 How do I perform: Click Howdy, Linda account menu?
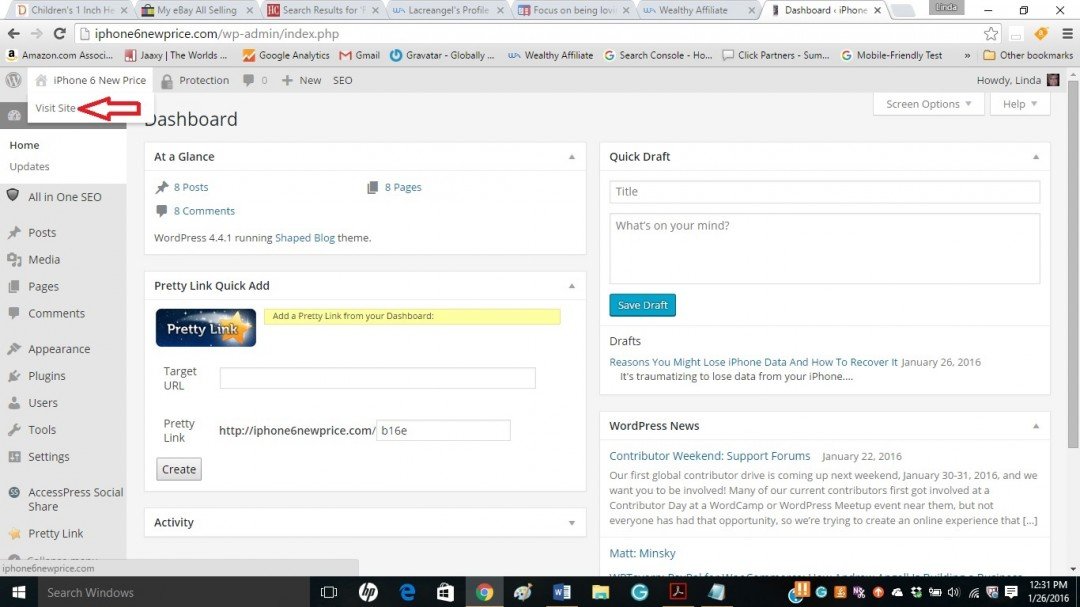[x=1017, y=80]
